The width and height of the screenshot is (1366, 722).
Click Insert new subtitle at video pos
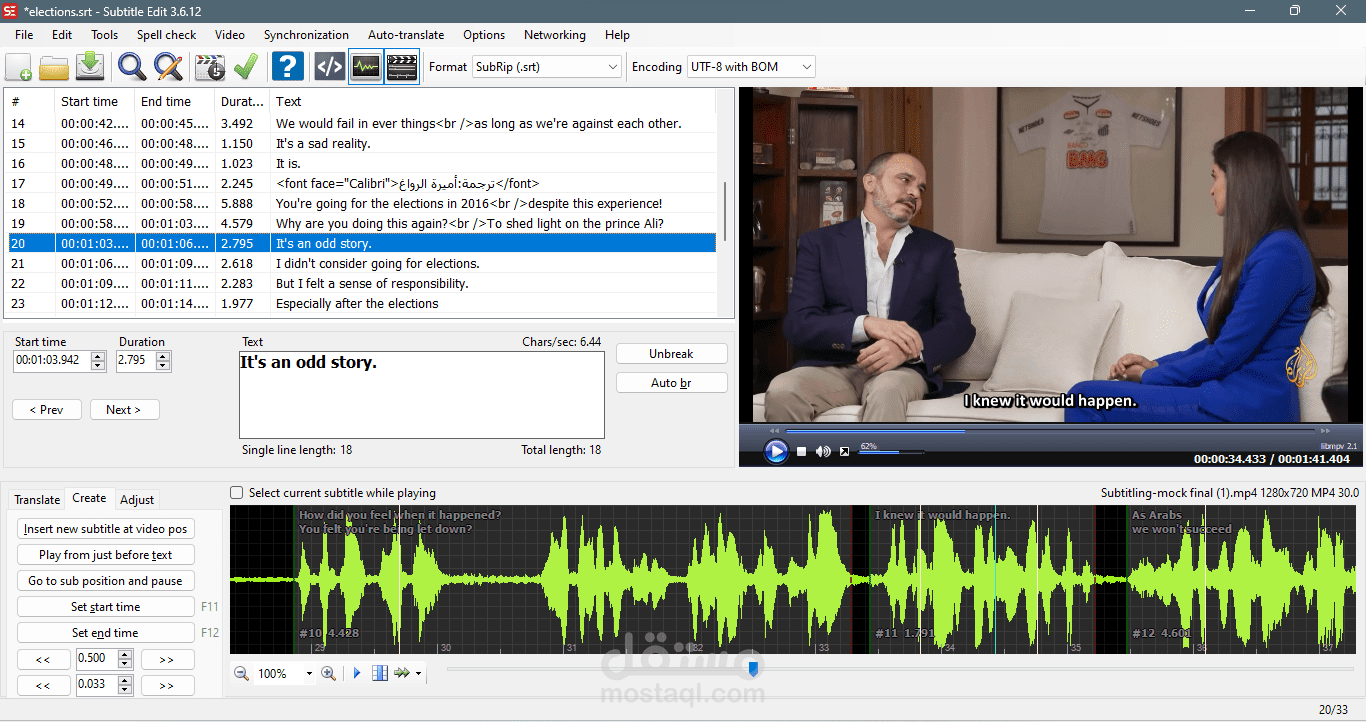pos(106,529)
